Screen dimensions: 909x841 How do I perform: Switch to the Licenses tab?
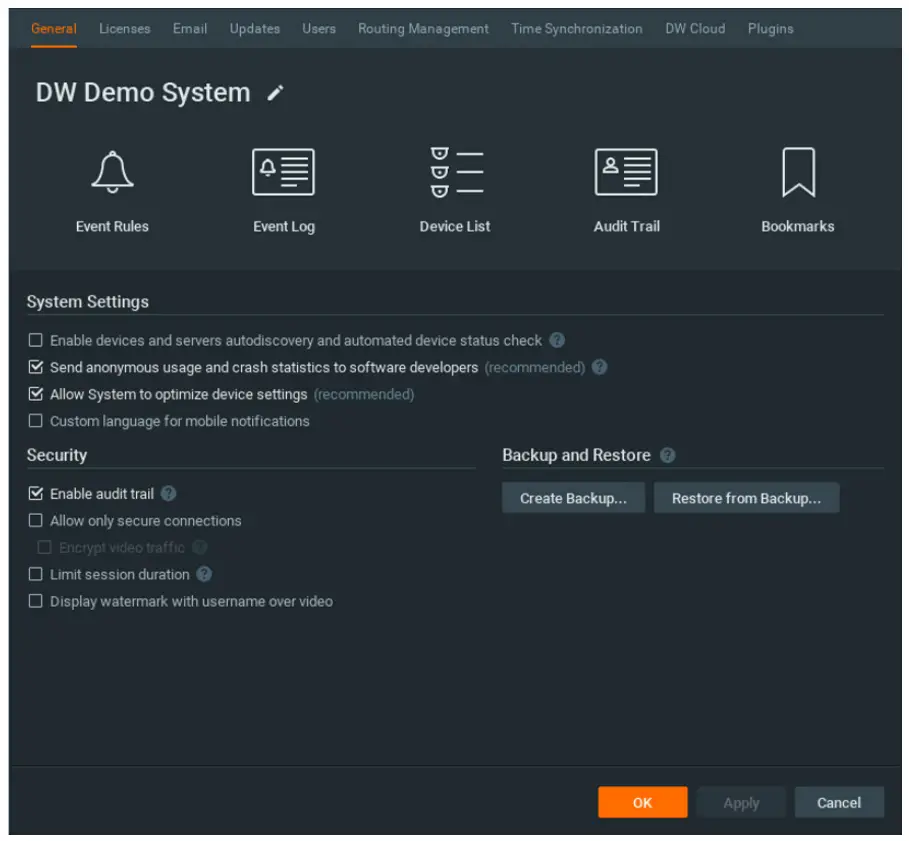point(123,29)
